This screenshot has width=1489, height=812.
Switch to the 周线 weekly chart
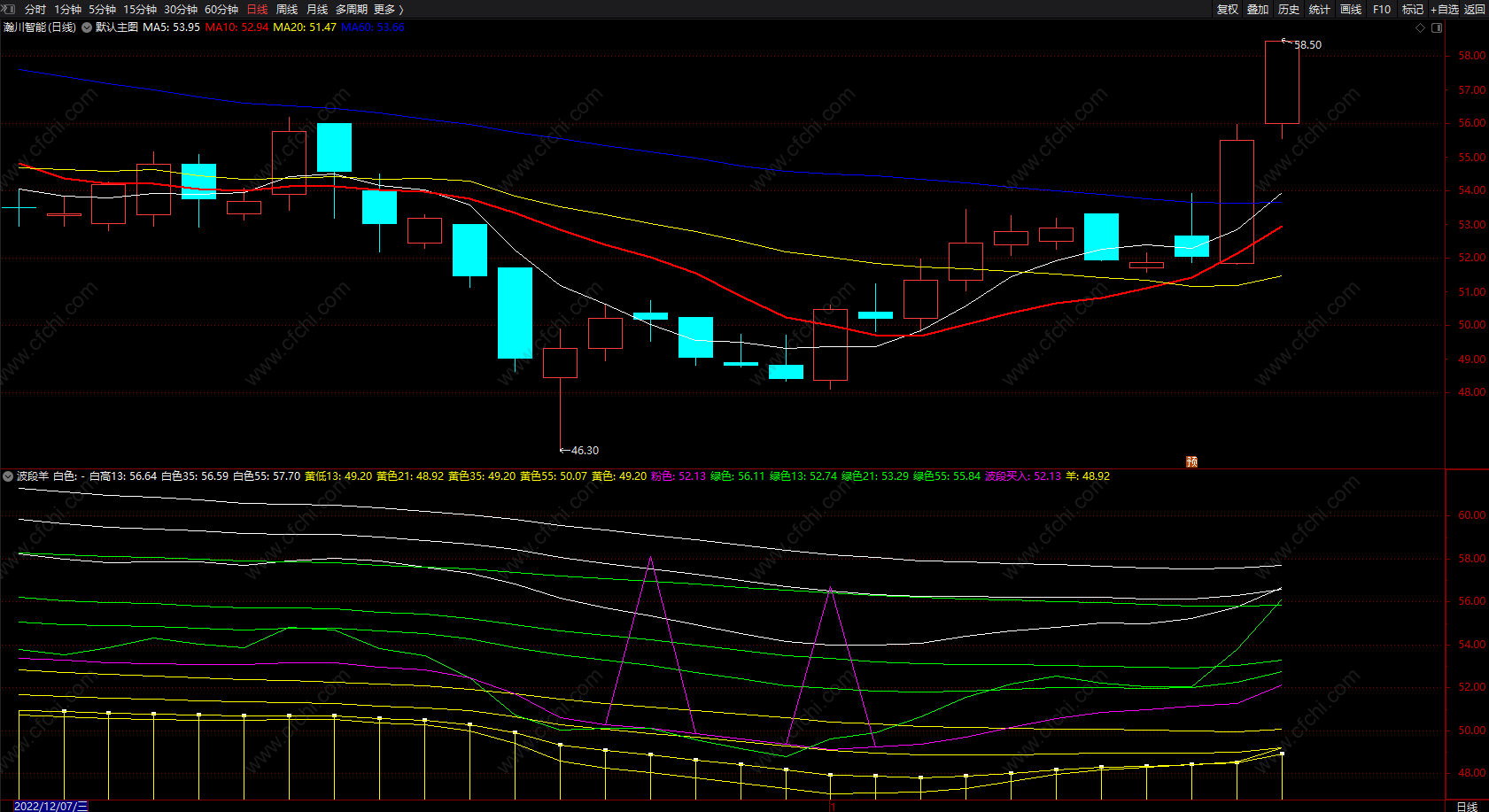click(x=287, y=9)
